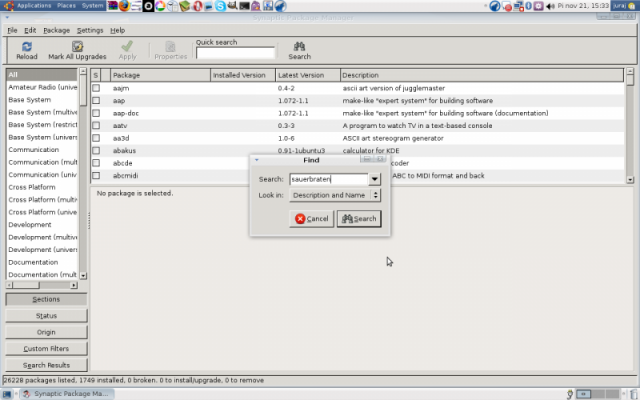Screen dimensions: 640x400
Task: Click the purple gear tray icon
Action: [x=538, y=6]
